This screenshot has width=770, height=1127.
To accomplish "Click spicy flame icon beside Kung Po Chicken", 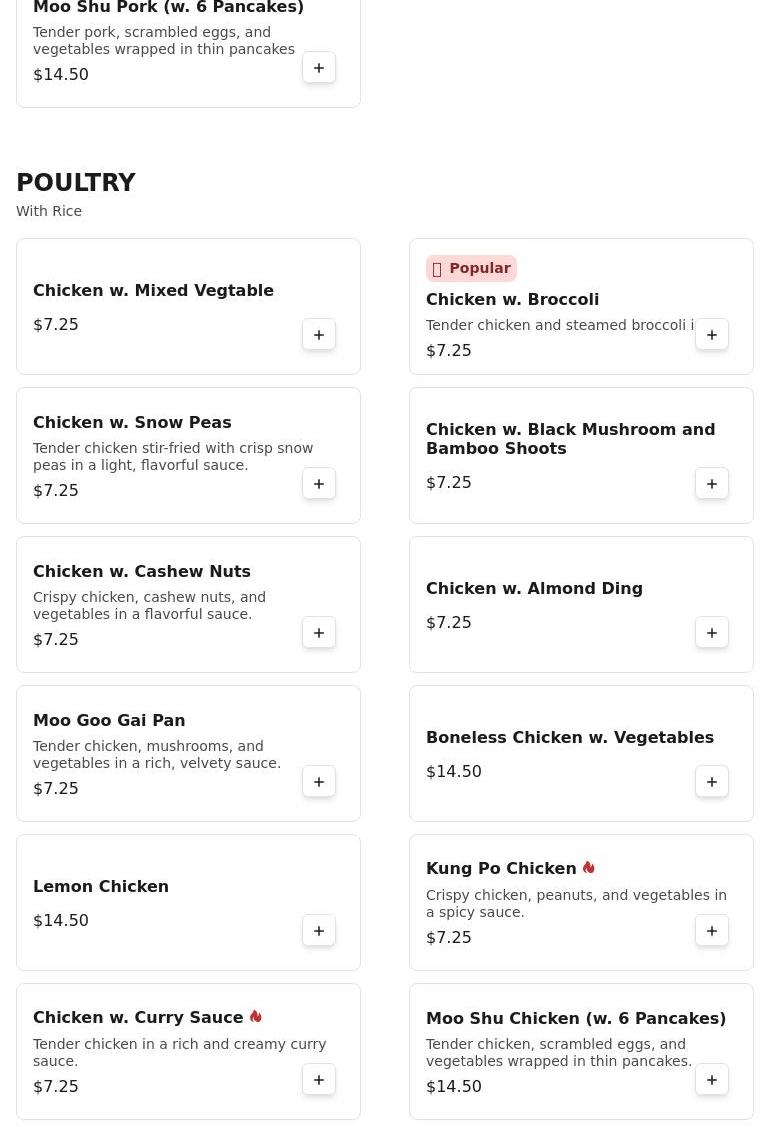I will pos(589,868).
